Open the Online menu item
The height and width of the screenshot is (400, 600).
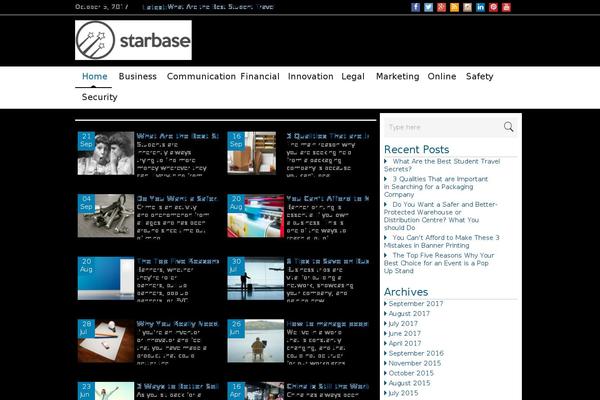pyautogui.click(x=442, y=77)
